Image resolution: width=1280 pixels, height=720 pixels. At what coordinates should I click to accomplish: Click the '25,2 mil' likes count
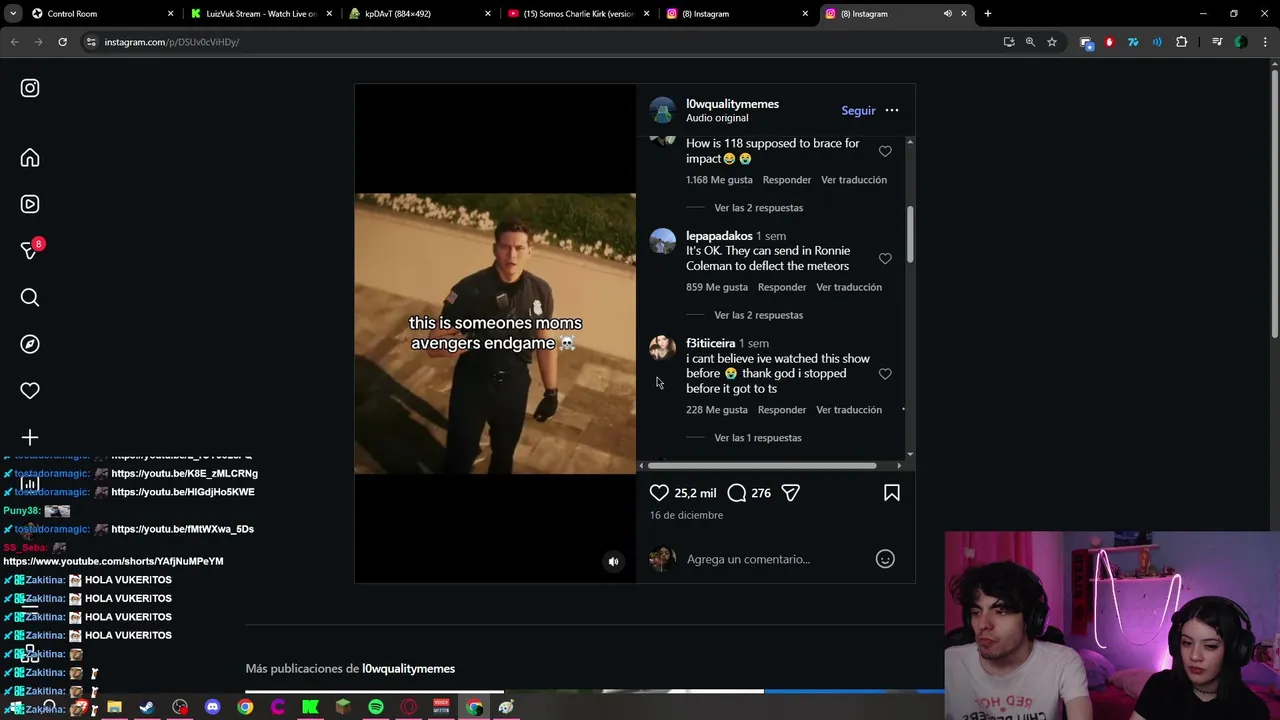pos(695,493)
